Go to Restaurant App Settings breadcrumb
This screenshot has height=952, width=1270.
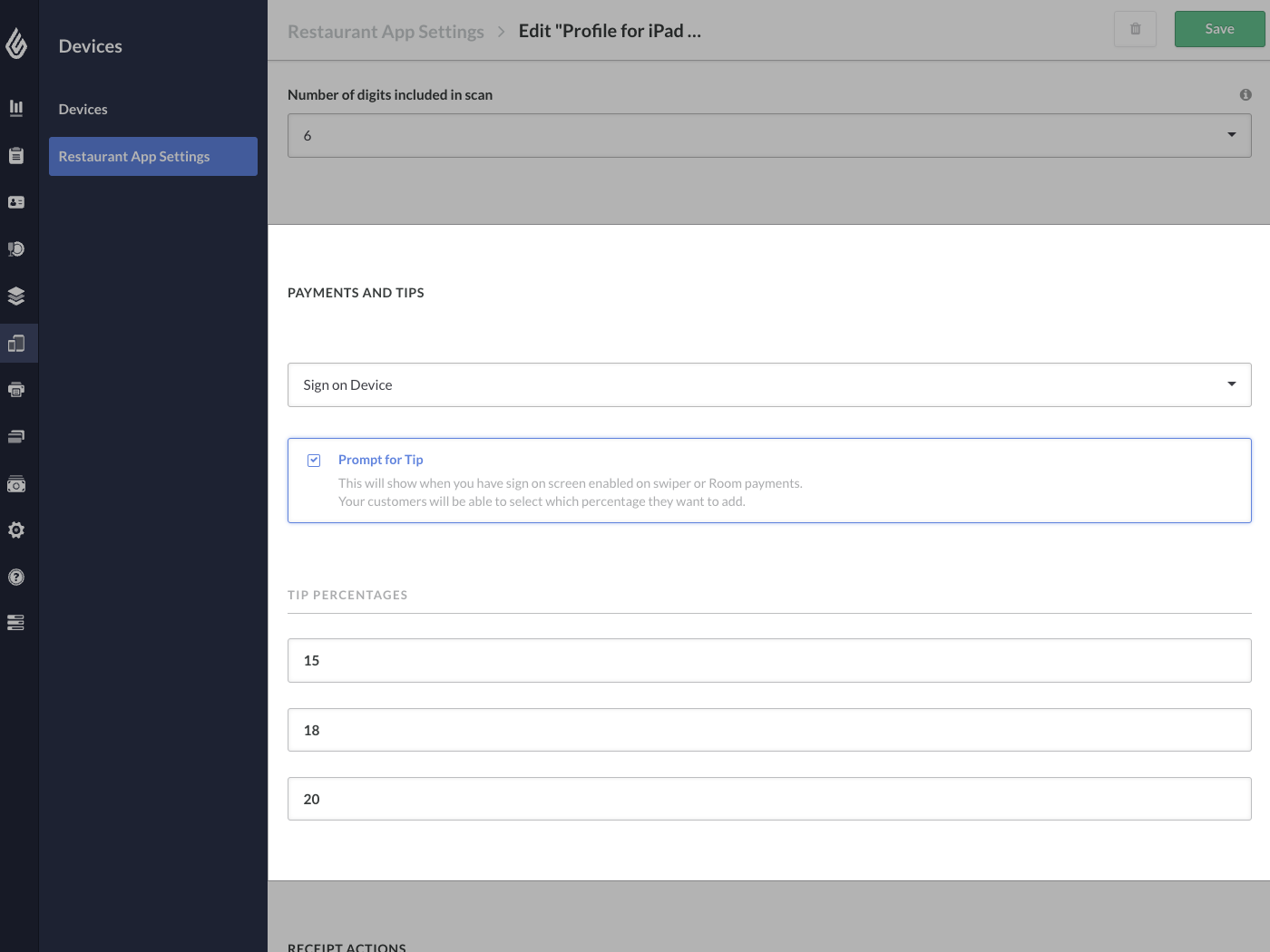[x=386, y=32]
